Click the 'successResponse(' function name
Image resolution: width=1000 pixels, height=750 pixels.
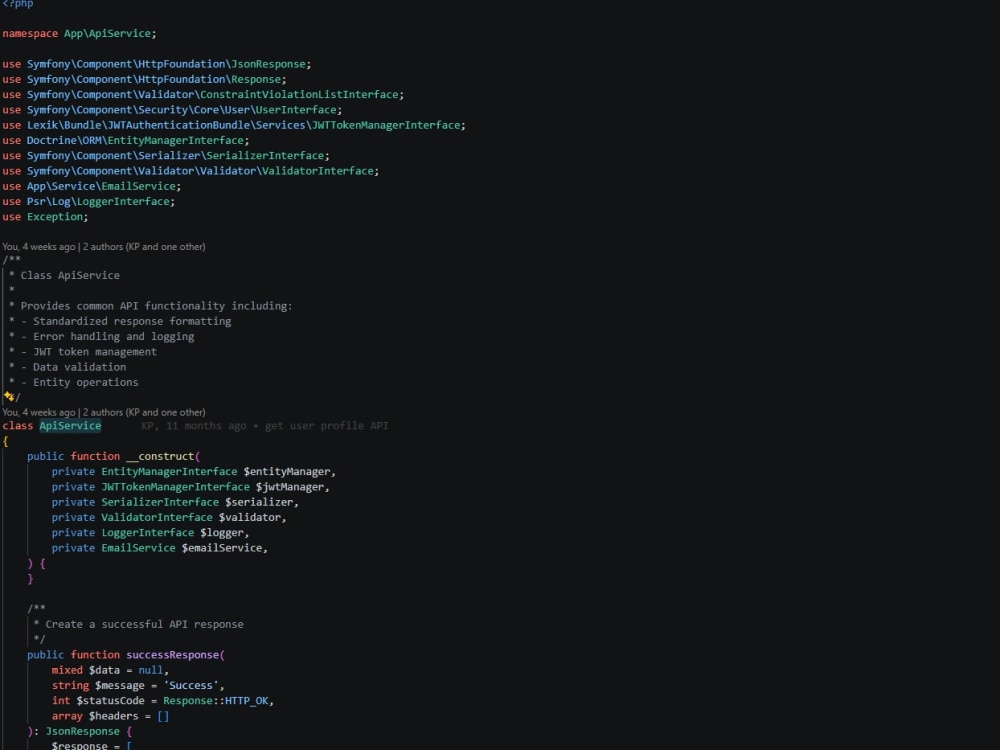(x=175, y=655)
